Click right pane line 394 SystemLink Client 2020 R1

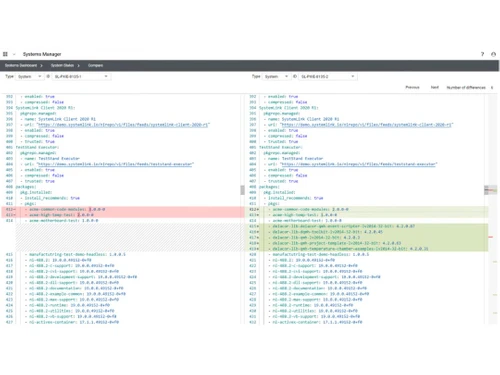(x=289, y=108)
